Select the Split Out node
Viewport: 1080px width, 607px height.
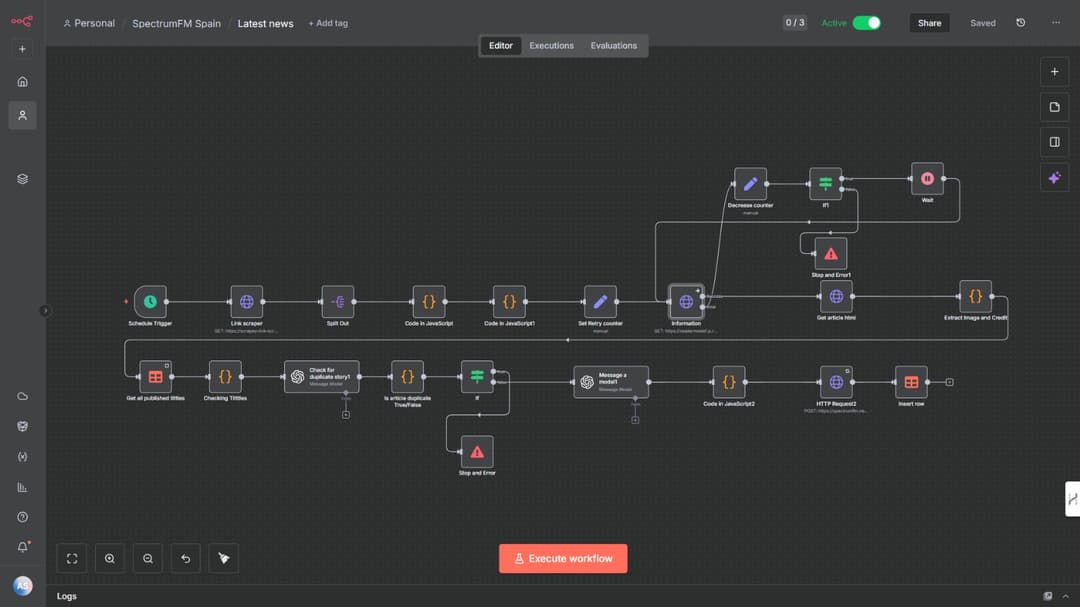pyautogui.click(x=337, y=301)
